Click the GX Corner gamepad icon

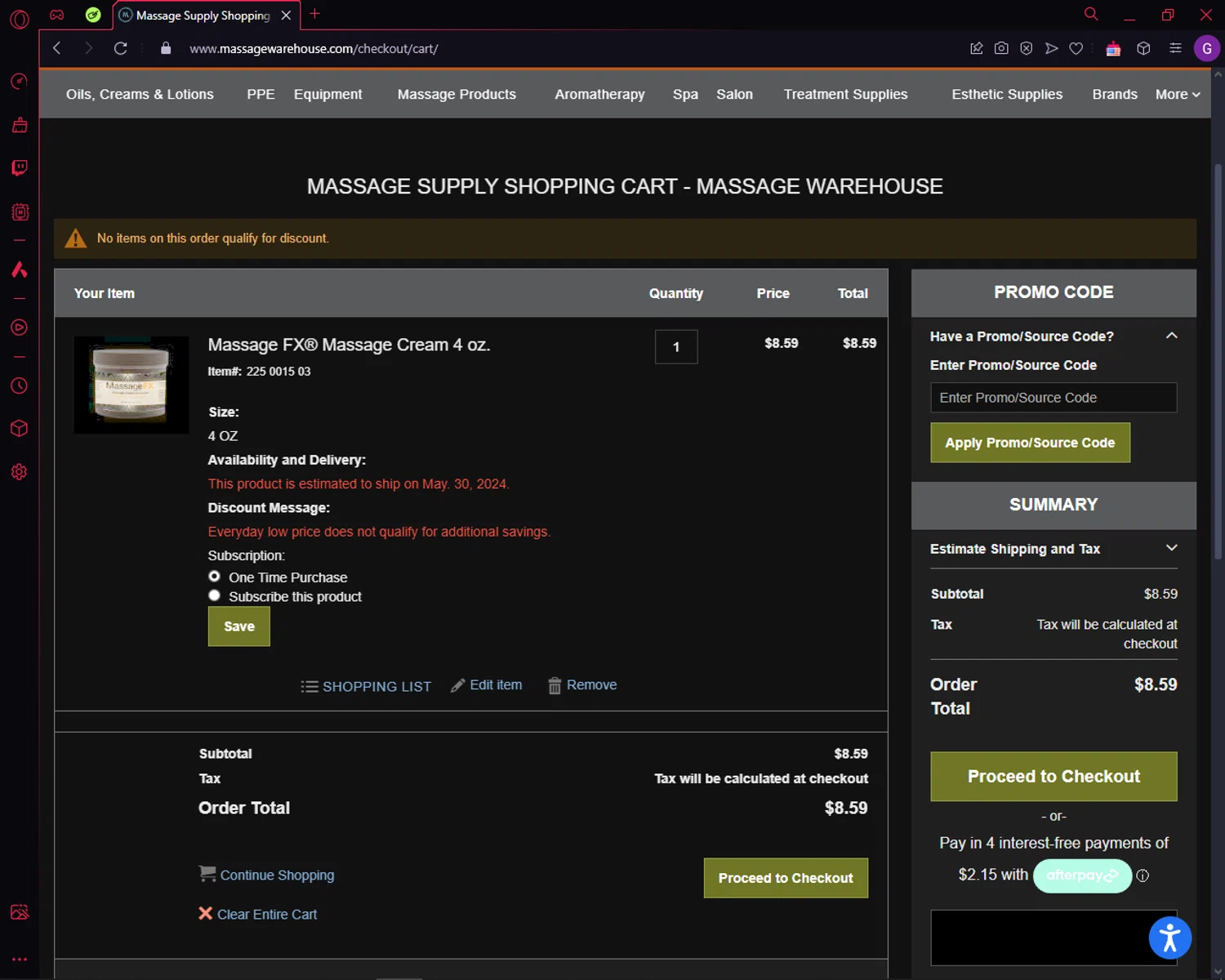click(57, 15)
